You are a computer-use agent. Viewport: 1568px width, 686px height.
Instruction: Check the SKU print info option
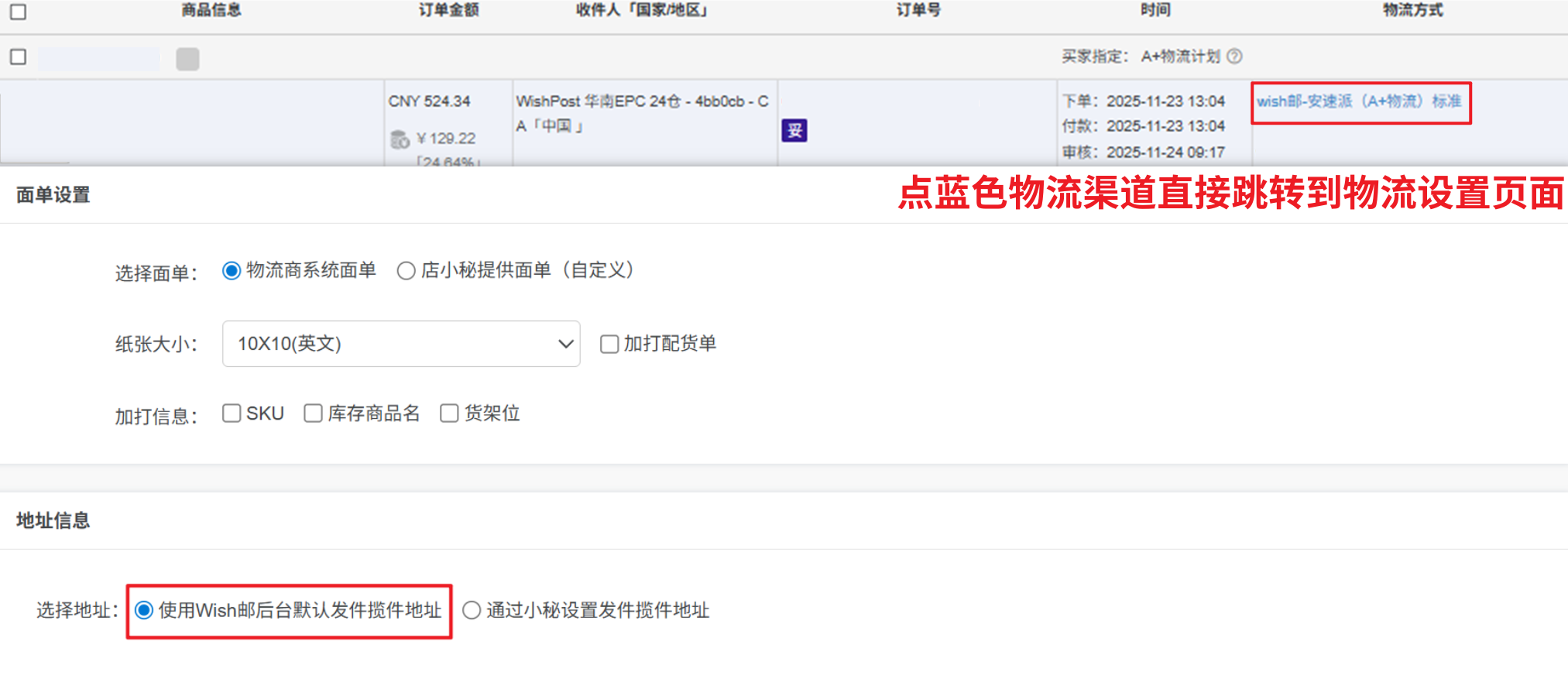[232, 413]
